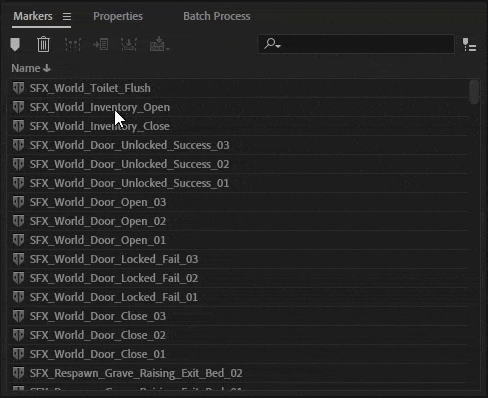The height and width of the screenshot is (398, 488).
Task: Select marker SFX_World_Inventory_Close
Action: click(239, 126)
